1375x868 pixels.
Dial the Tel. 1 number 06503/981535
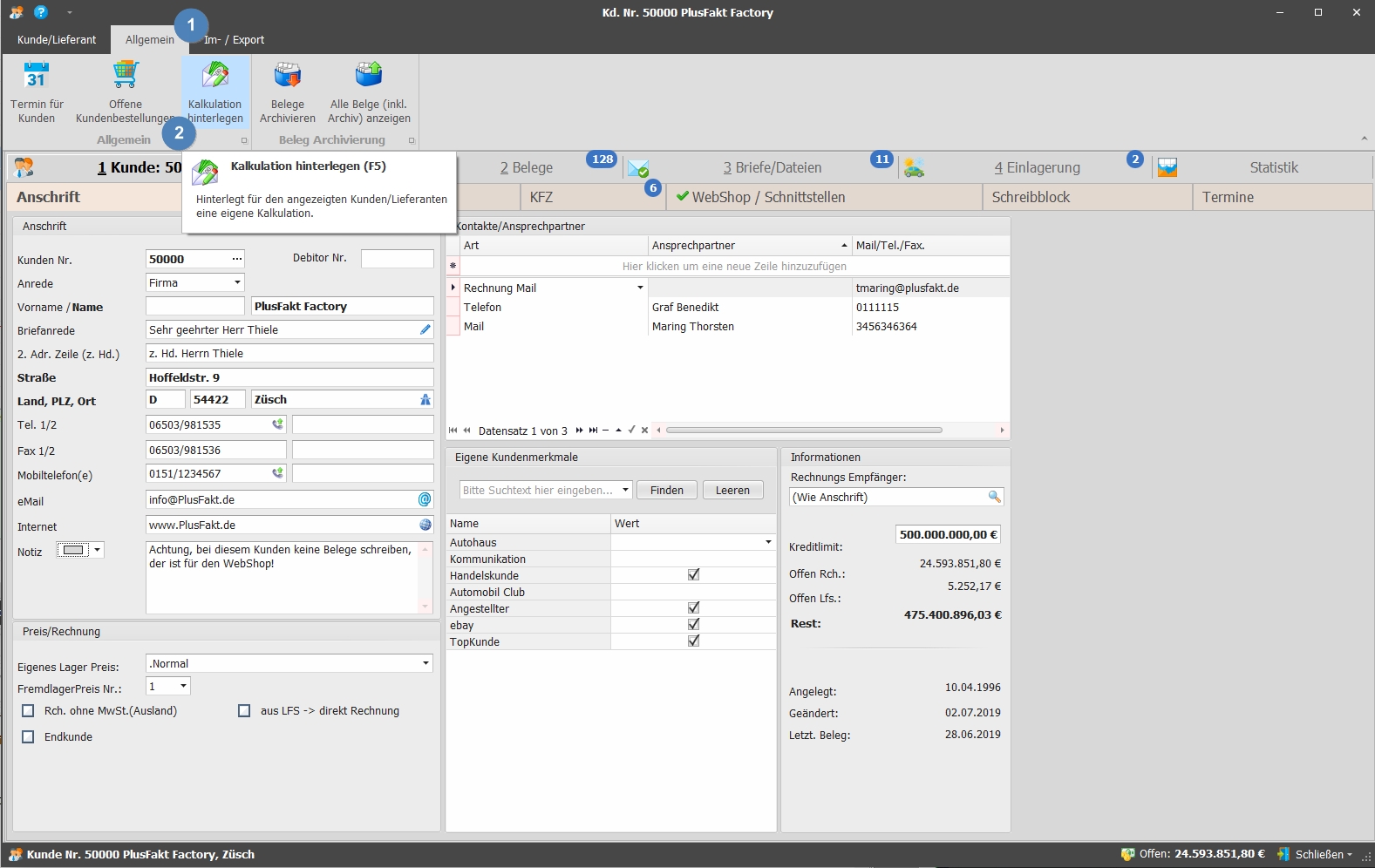click(277, 424)
